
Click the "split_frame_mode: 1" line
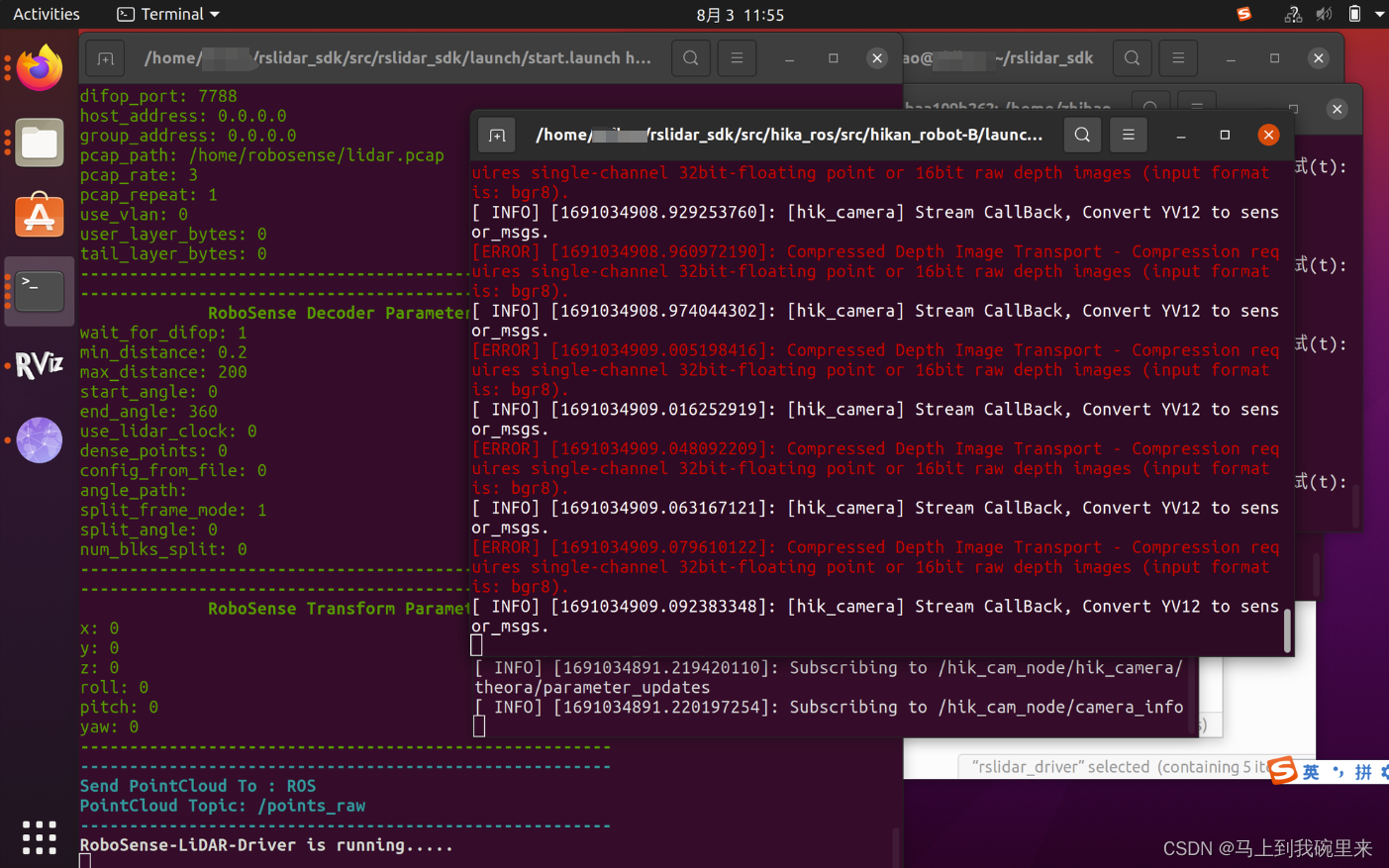173,510
